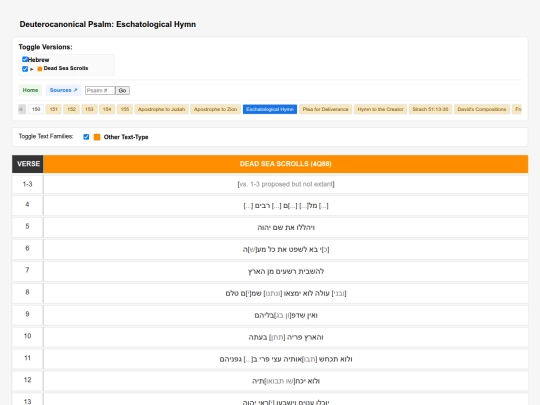Select psalm tab 155
540x405 pixels.
tap(125, 109)
